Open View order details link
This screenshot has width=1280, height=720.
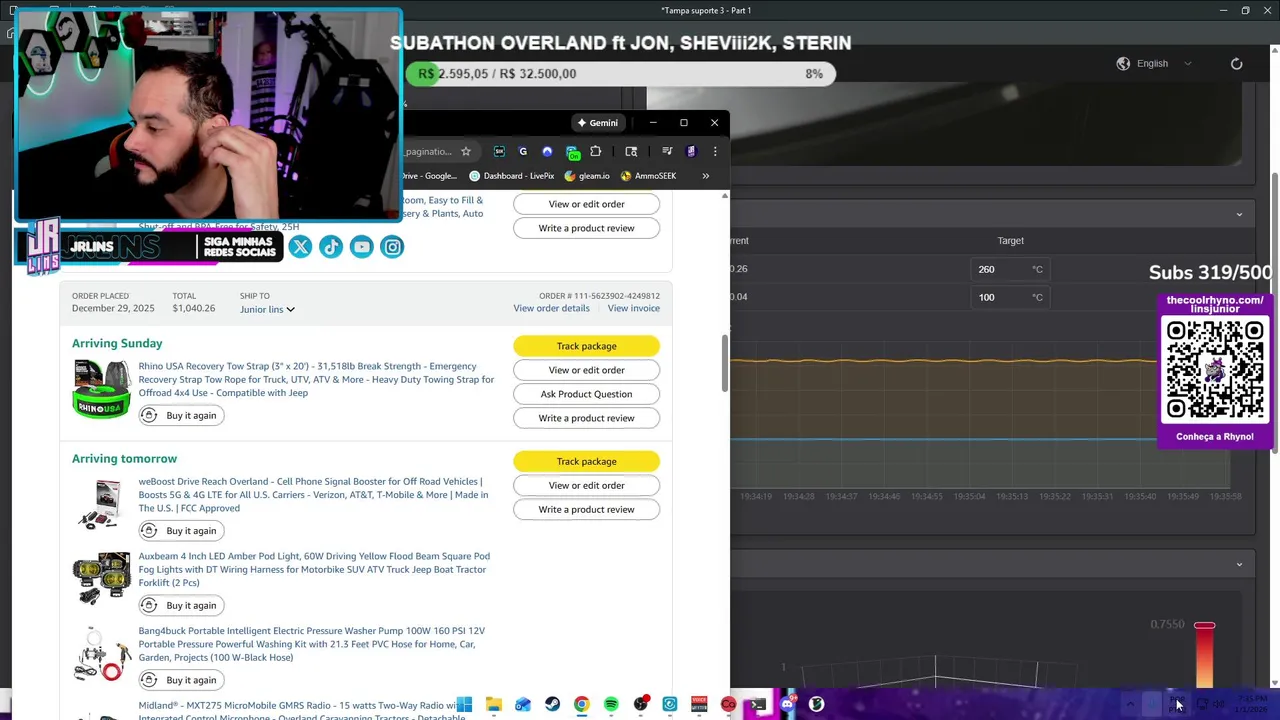[551, 308]
